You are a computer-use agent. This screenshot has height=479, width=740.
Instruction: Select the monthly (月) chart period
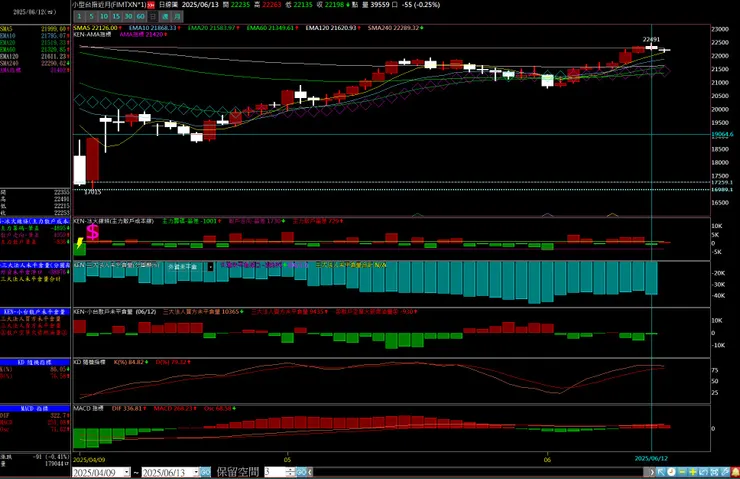(177, 17)
